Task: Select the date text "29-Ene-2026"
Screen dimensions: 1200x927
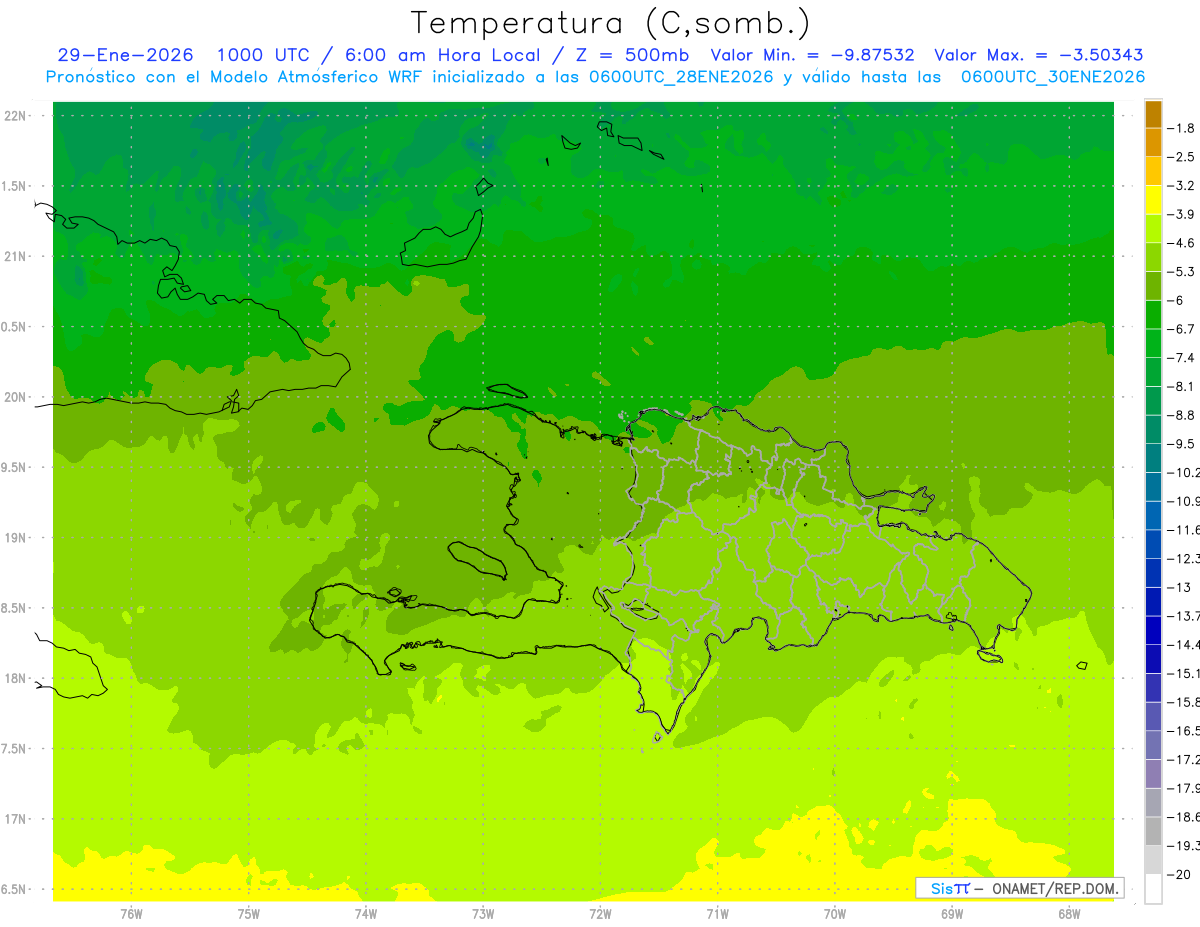Action: coord(125,56)
